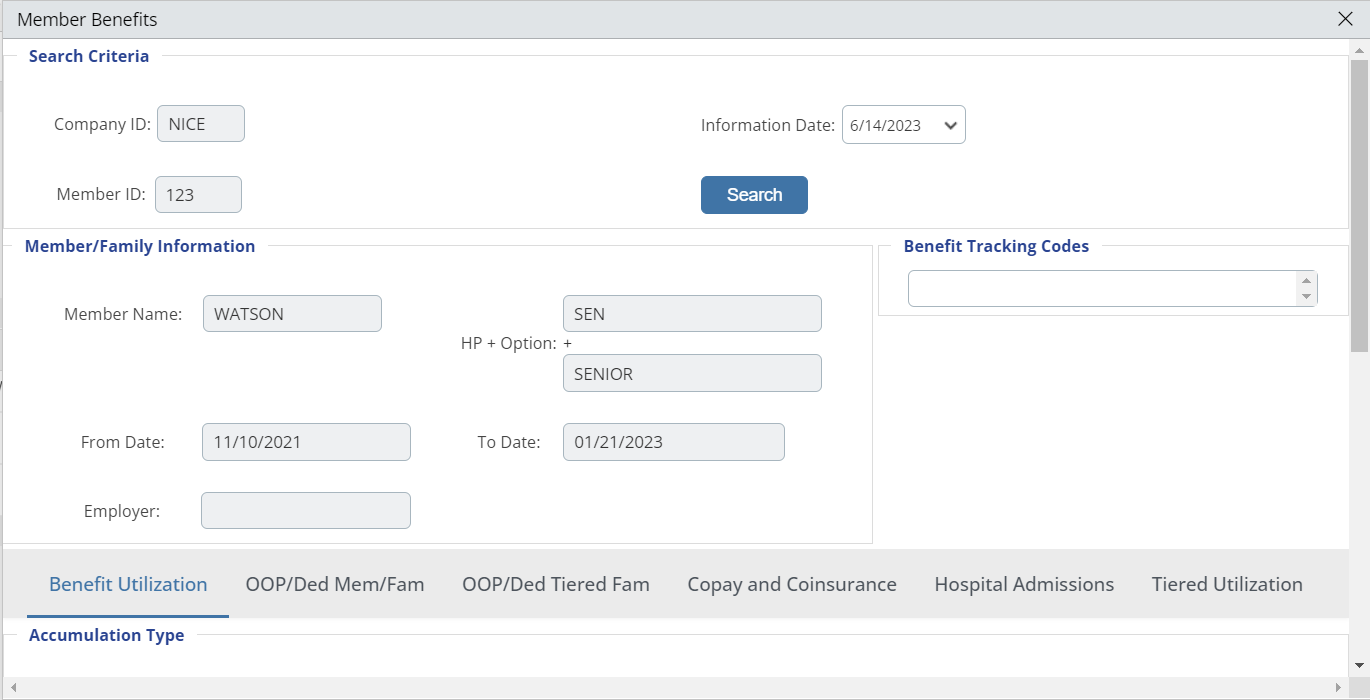
Task: Close the Member Benefits dialog
Action: coord(1346,19)
